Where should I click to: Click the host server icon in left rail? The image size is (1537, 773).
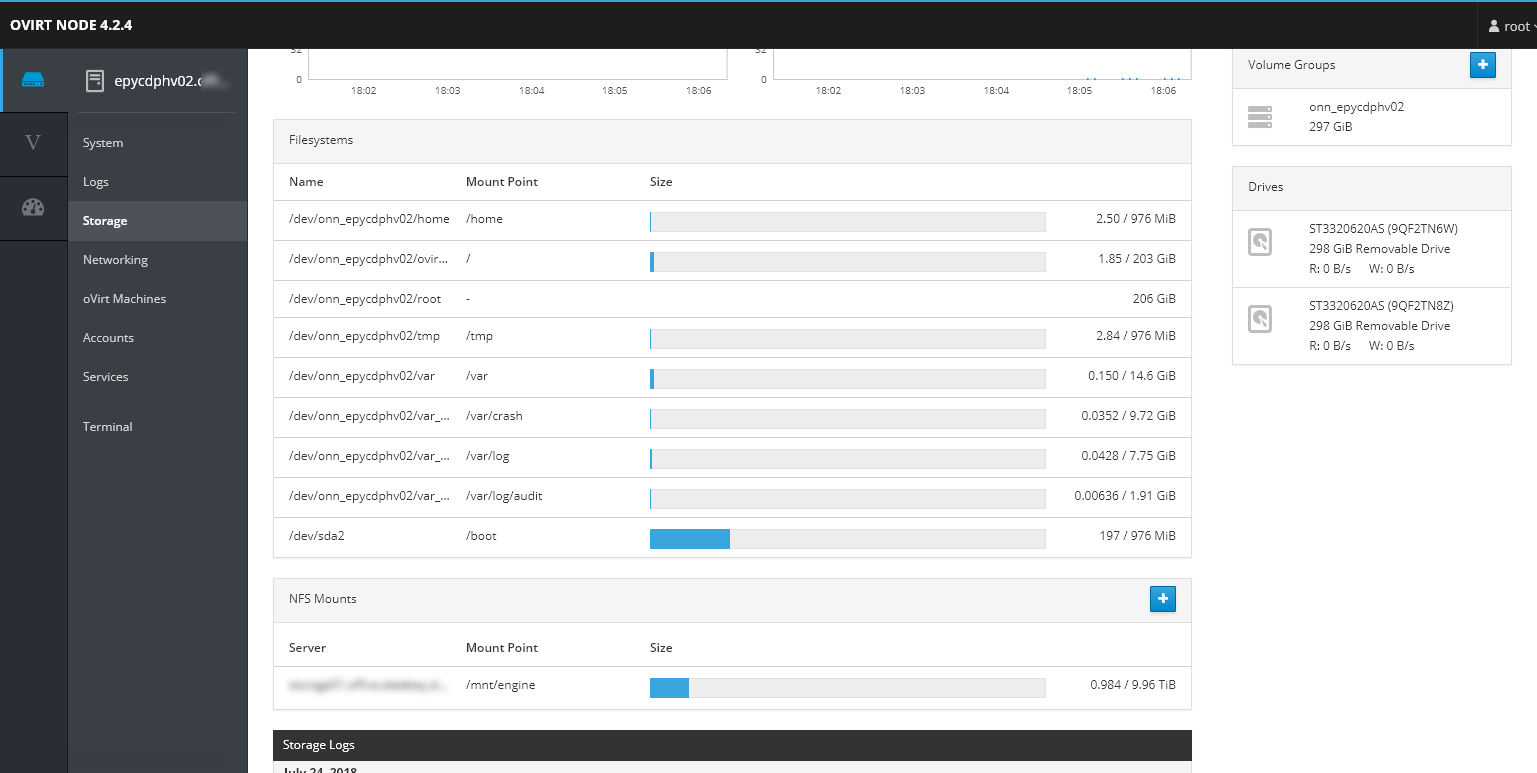click(x=33, y=80)
